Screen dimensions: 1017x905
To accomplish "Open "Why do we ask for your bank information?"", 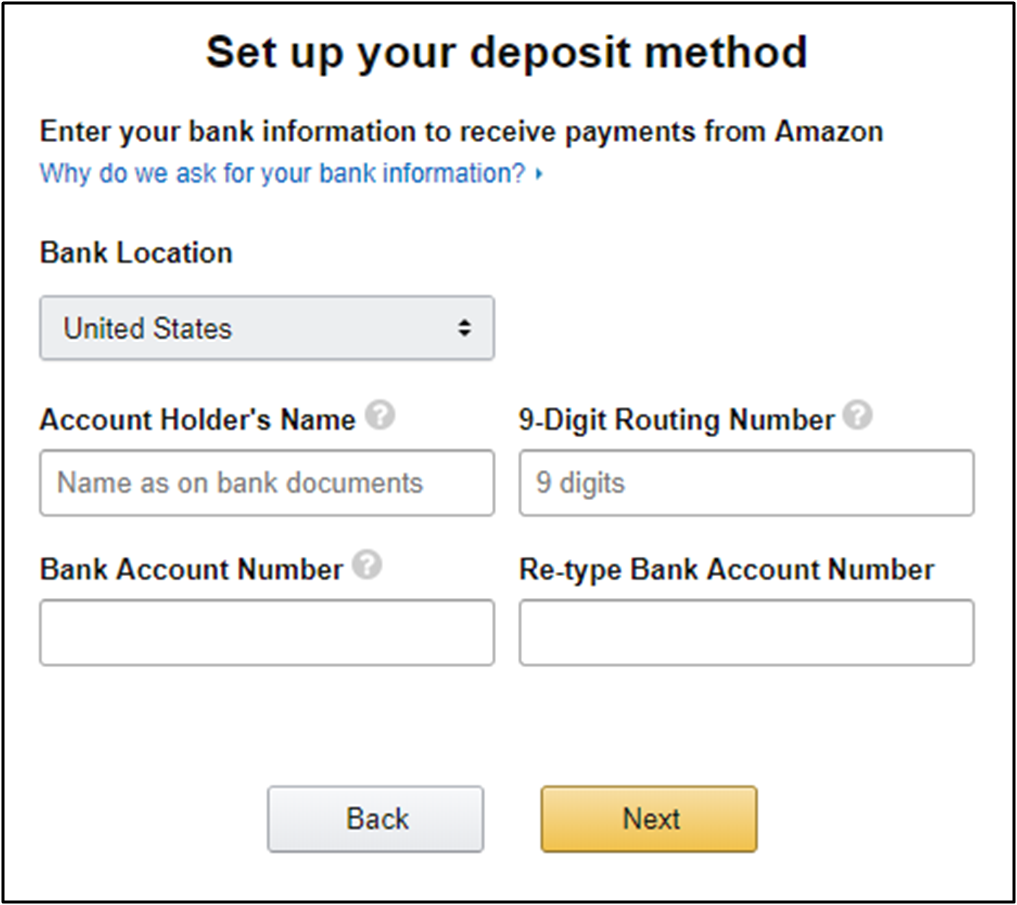I will [282, 174].
